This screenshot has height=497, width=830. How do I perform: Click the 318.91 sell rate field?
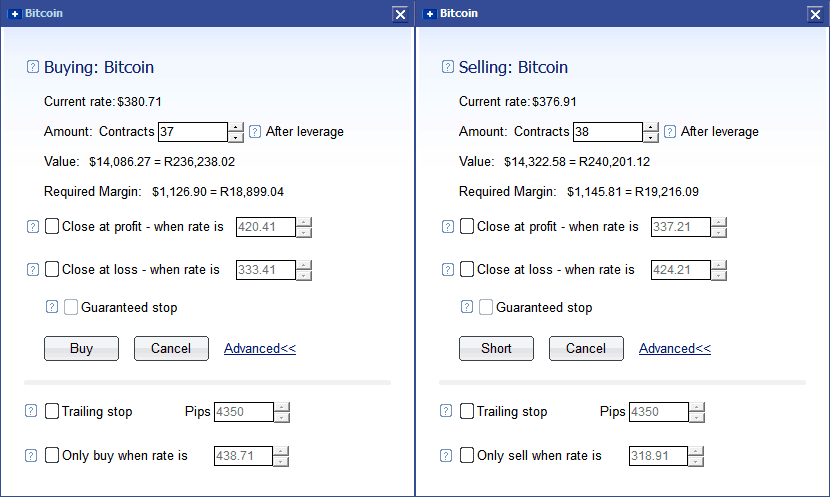pyautogui.click(x=658, y=456)
